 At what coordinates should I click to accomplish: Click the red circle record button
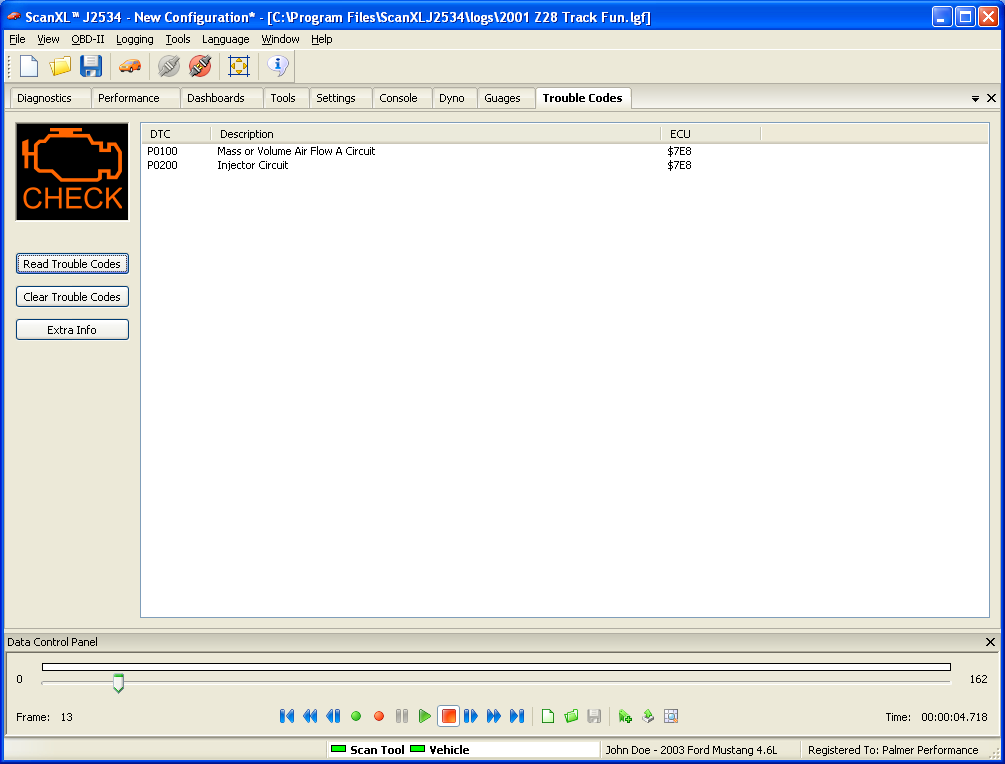pyautogui.click(x=379, y=716)
